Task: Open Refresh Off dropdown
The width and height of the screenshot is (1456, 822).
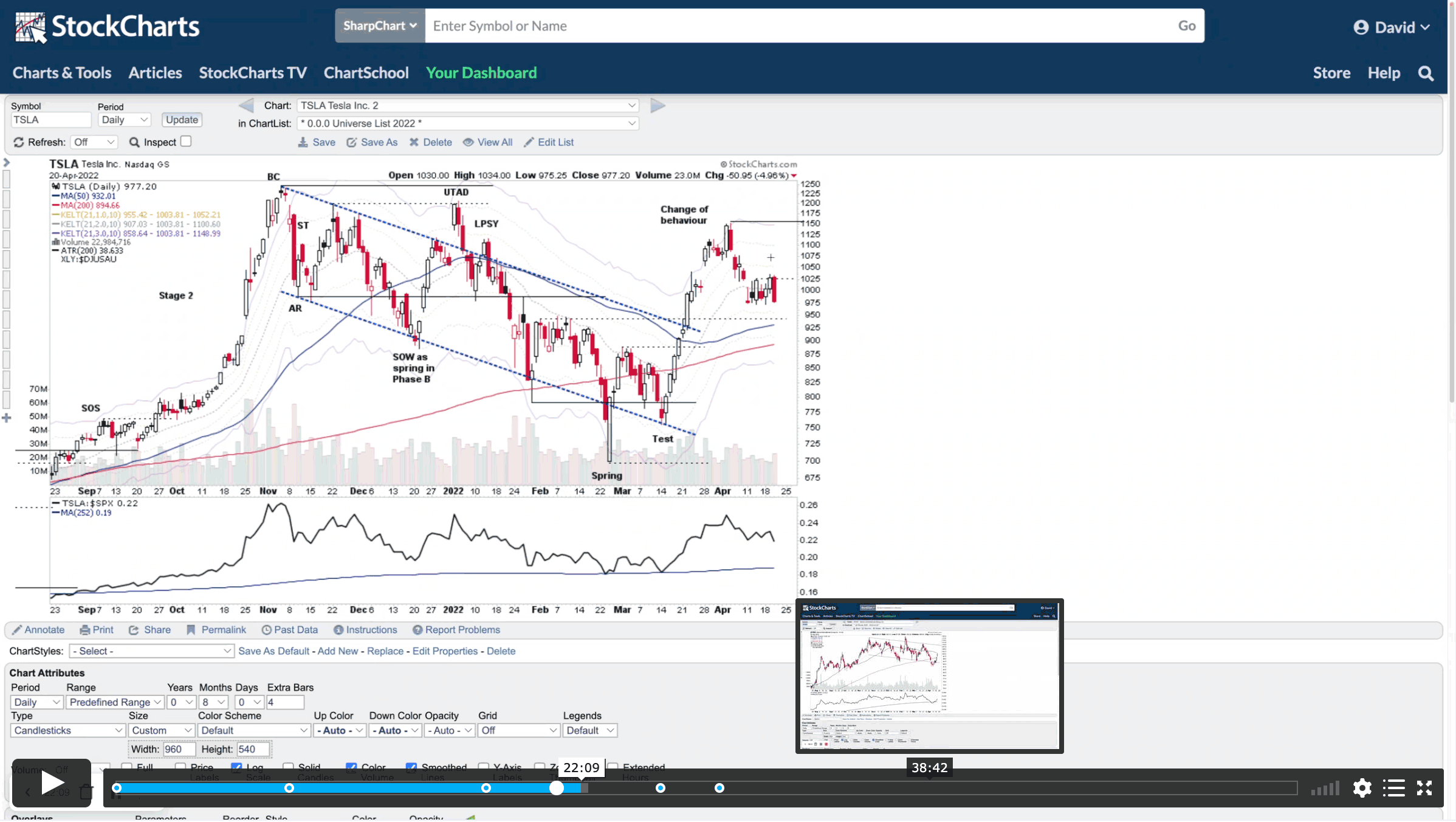Action: click(x=94, y=142)
